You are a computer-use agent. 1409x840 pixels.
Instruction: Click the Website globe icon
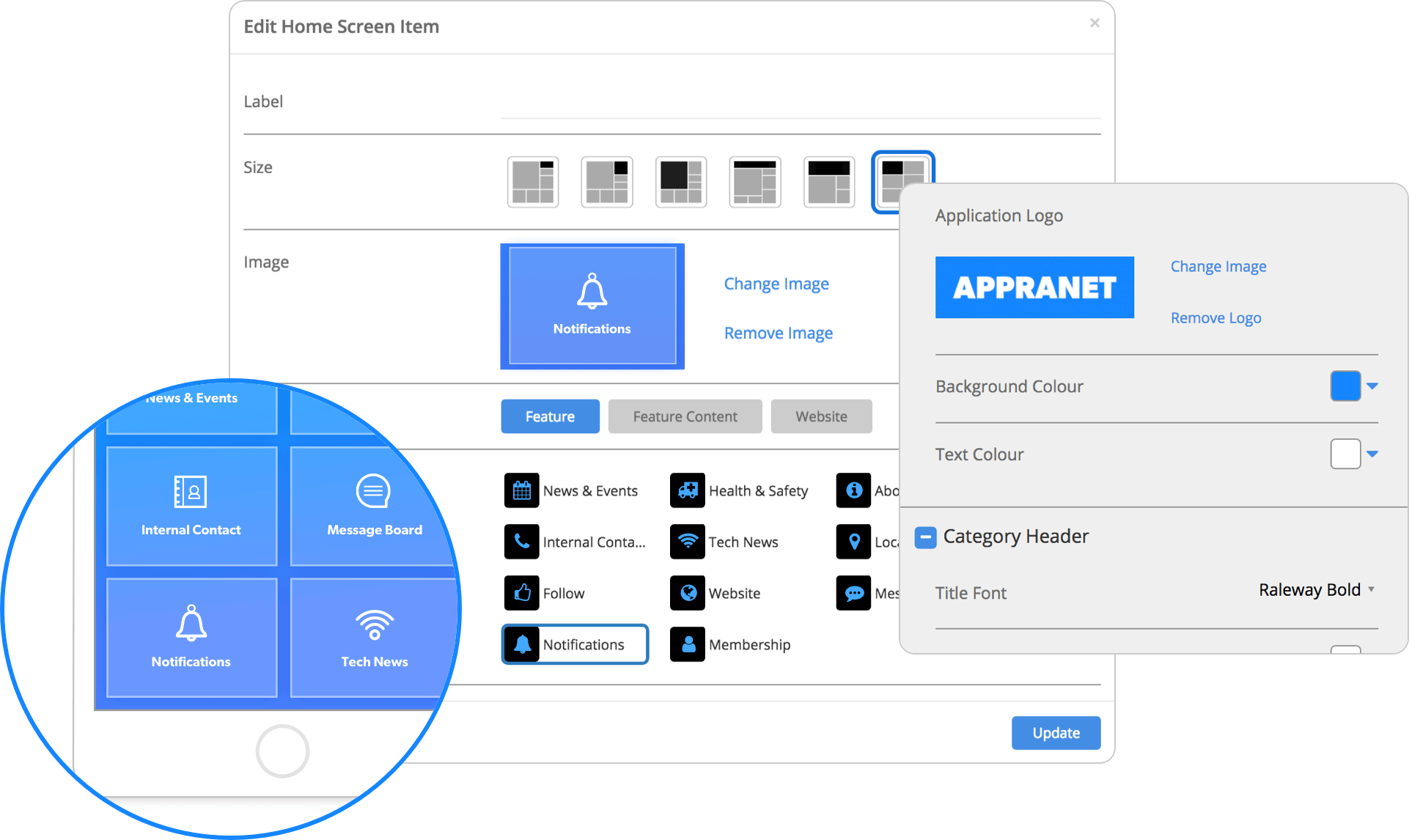tap(688, 593)
